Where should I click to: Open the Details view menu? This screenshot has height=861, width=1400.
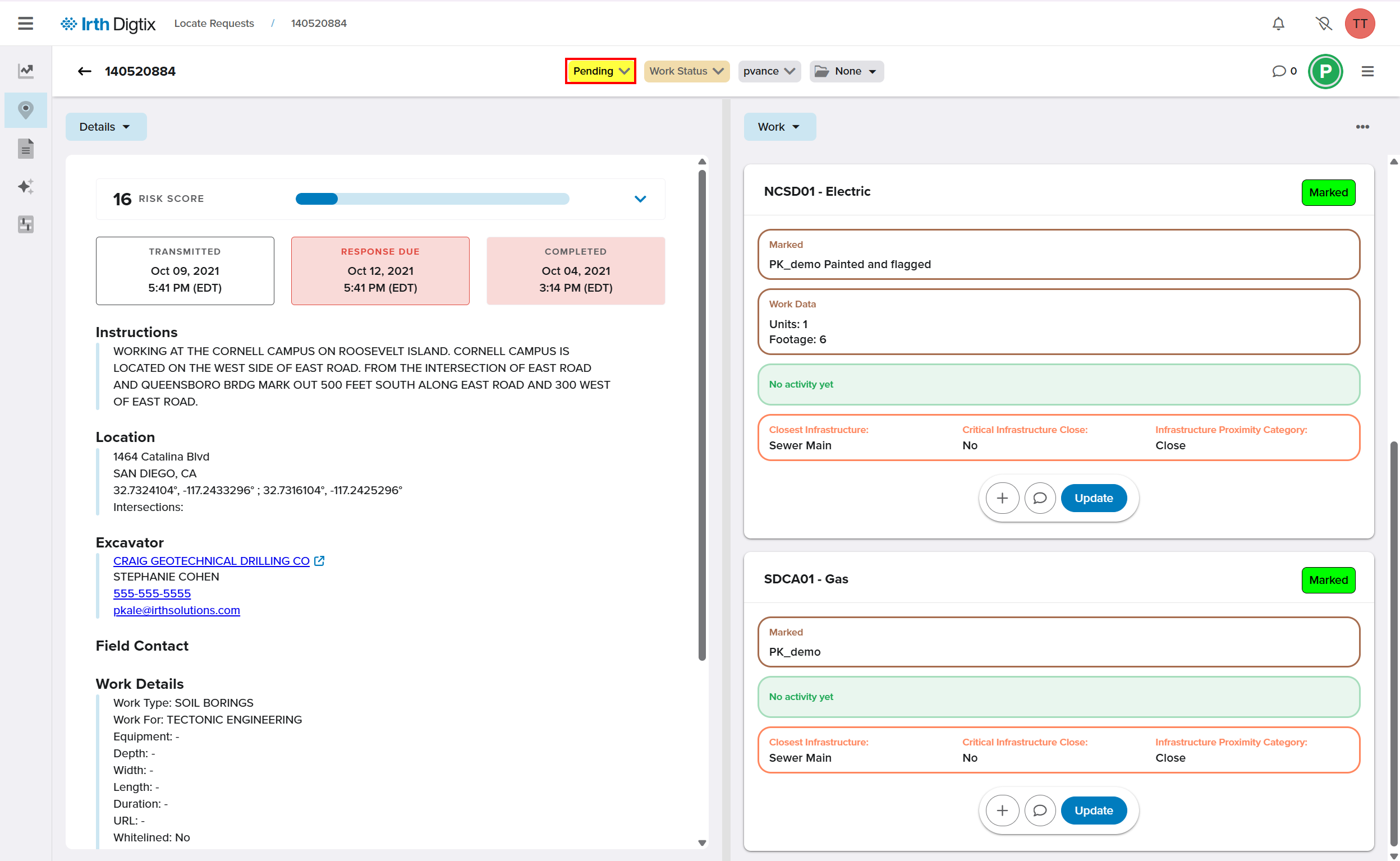pyautogui.click(x=105, y=126)
